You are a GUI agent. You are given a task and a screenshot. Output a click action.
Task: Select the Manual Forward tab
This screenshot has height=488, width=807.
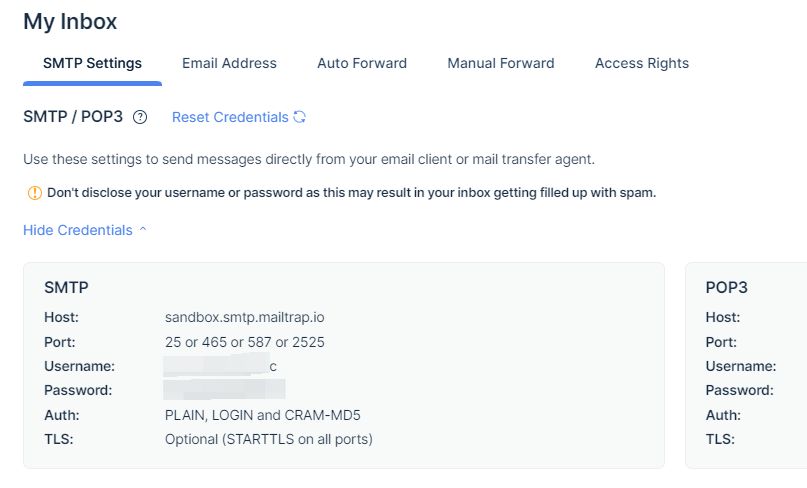click(501, 63)
